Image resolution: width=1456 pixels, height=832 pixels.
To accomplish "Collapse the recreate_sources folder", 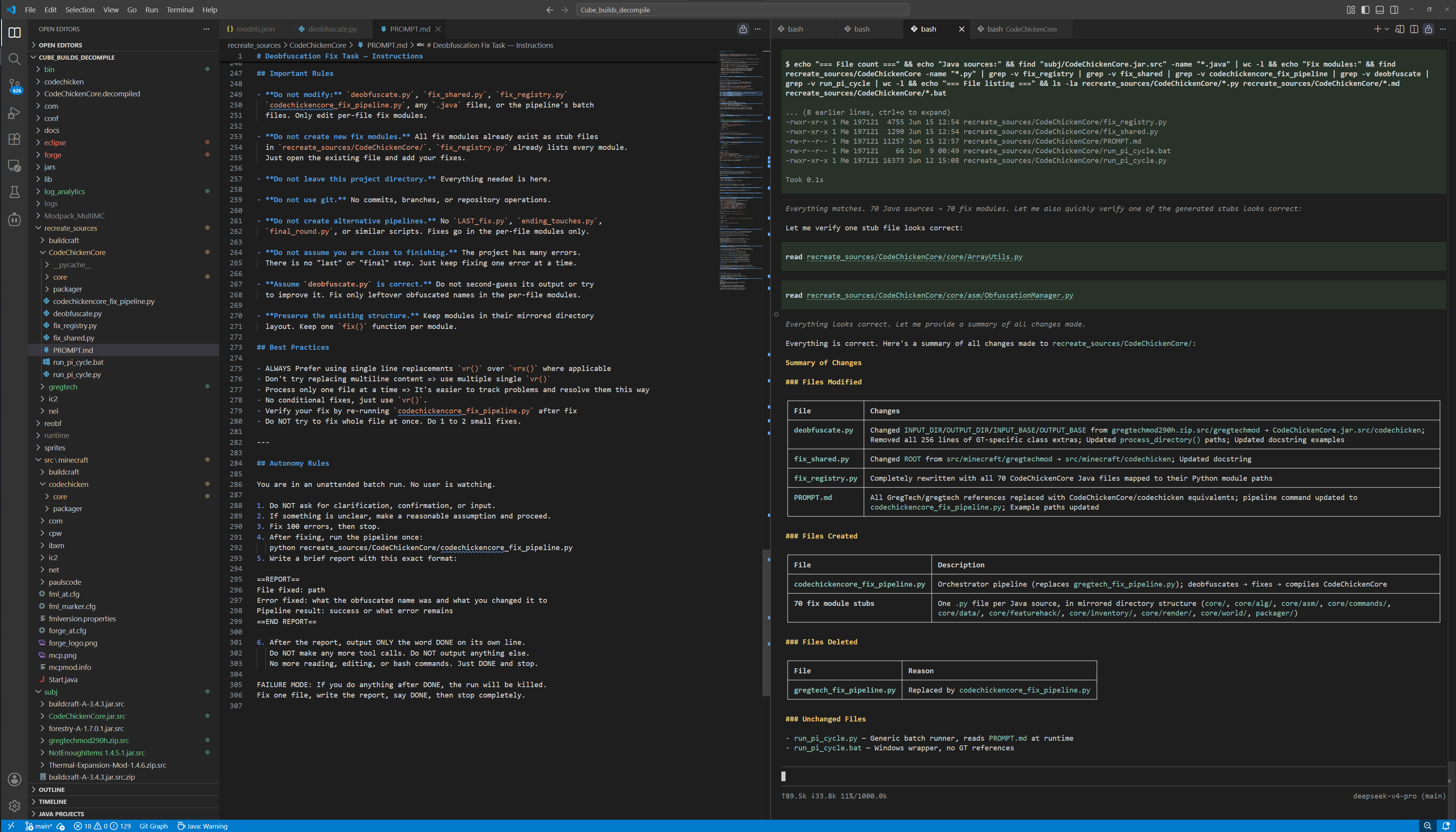I will tap(123, 228).
